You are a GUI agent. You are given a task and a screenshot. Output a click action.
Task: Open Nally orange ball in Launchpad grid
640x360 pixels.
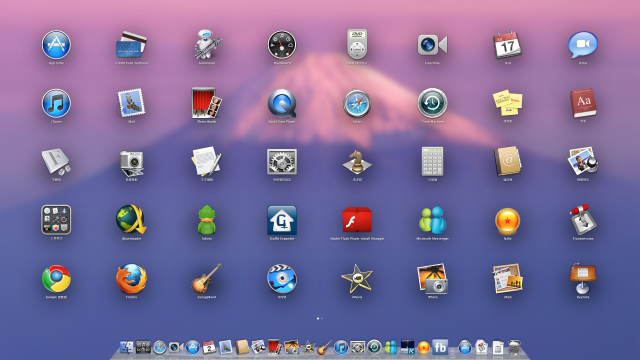click(507, 221)
